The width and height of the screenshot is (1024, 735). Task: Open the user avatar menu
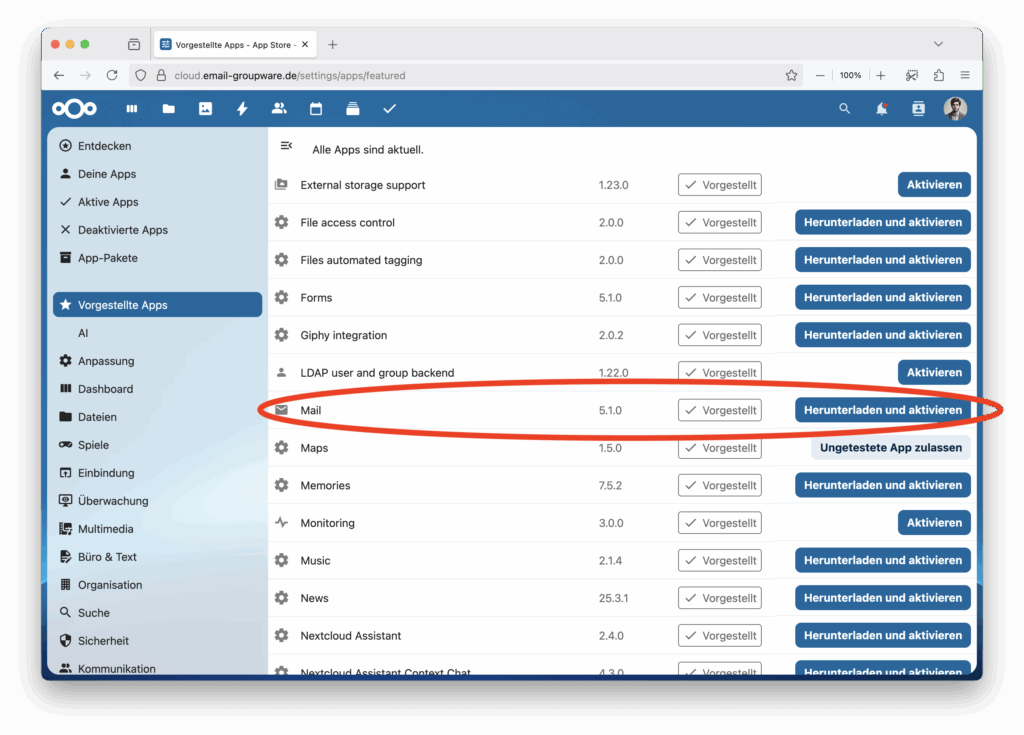point(955,108)
